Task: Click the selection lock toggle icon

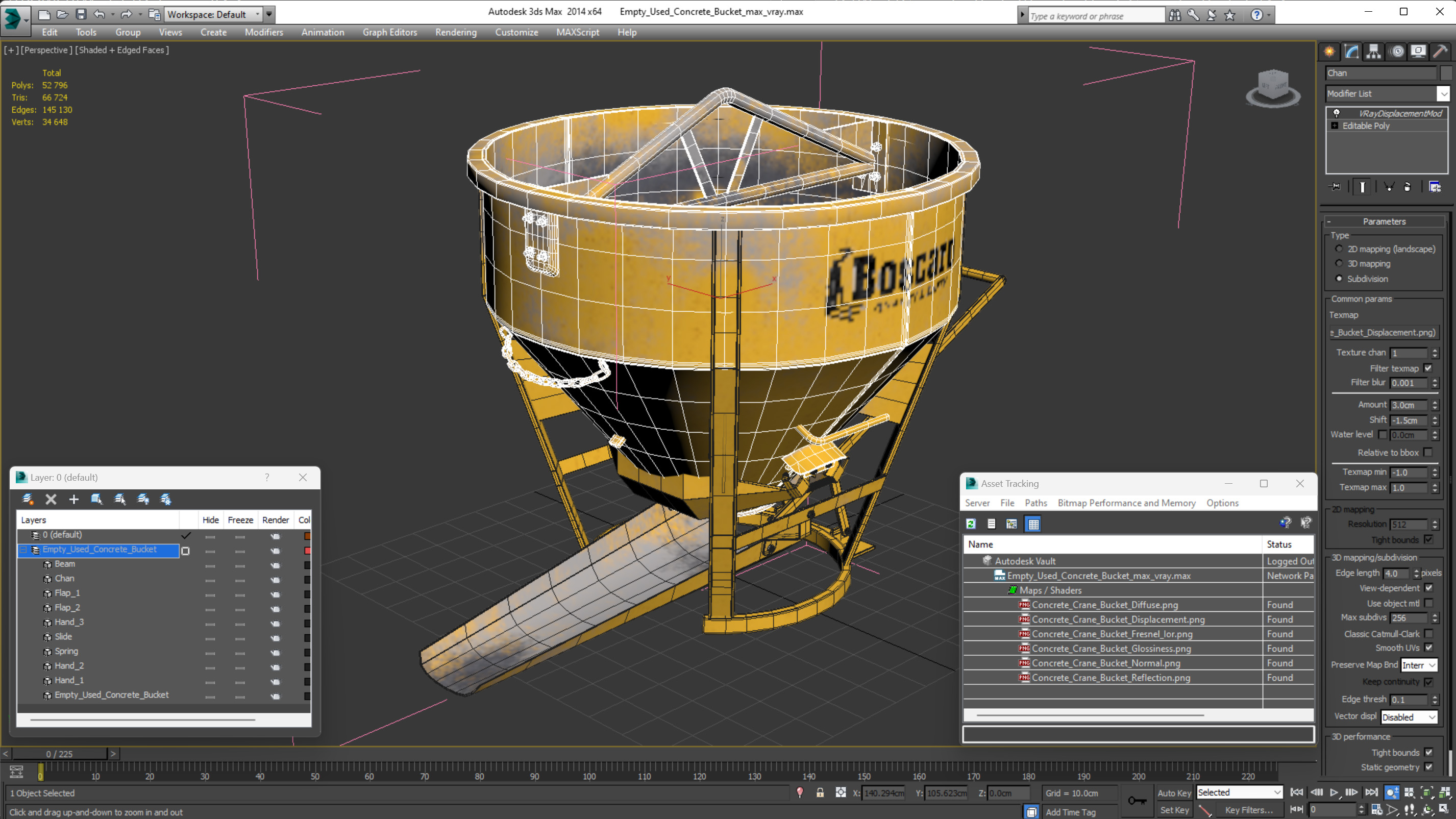Action: (x=820, y=793)
